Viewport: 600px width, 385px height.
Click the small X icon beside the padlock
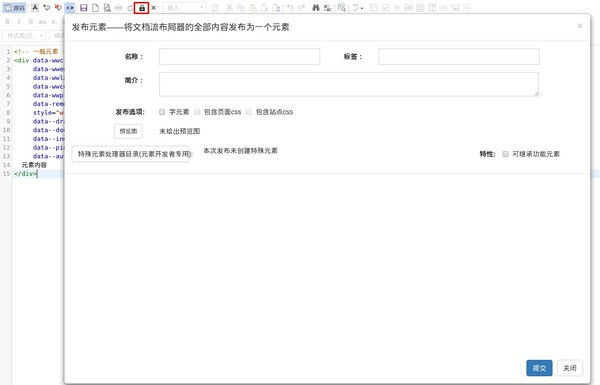click(153, 8)
